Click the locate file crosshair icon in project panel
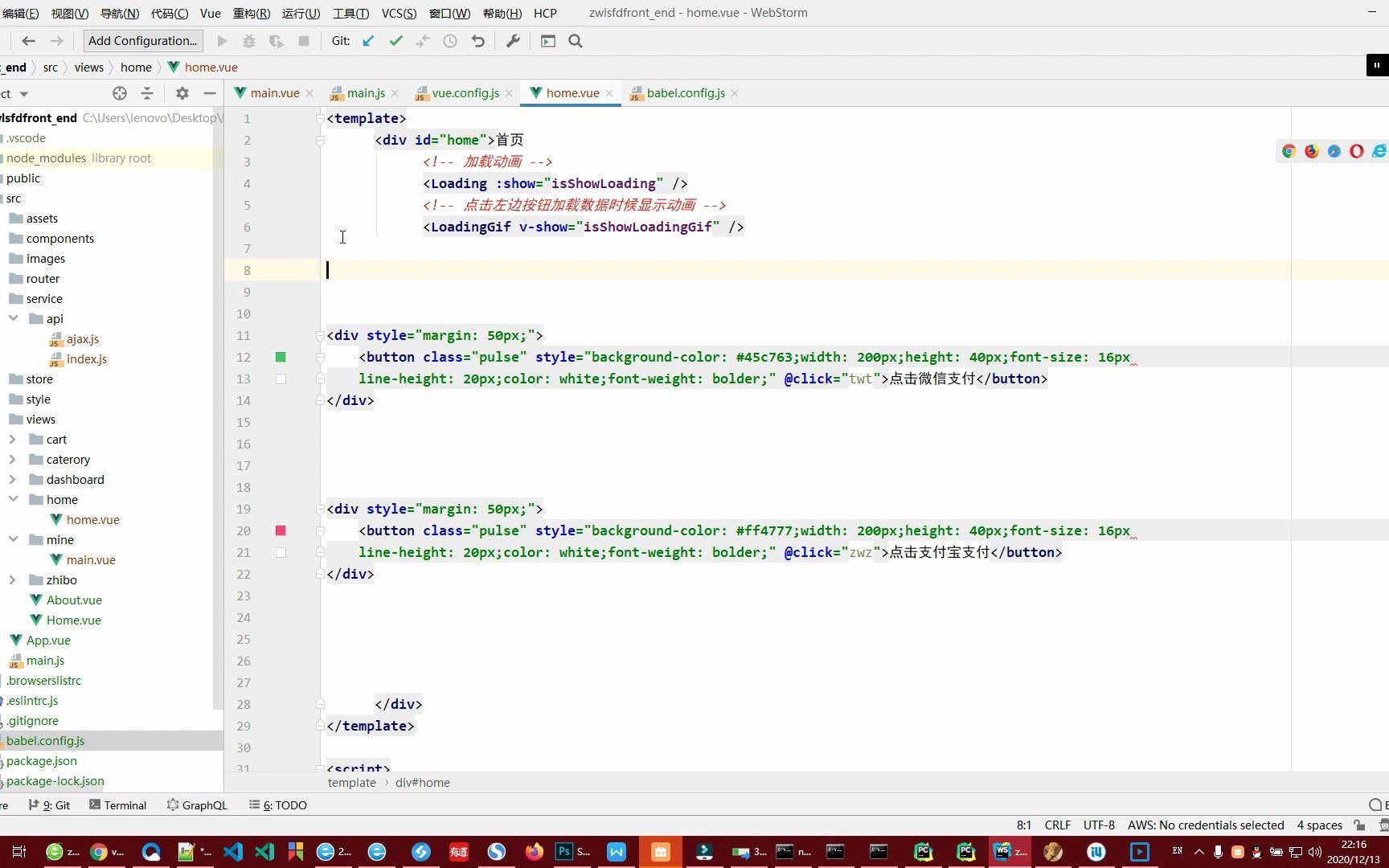 pos(119,94)
